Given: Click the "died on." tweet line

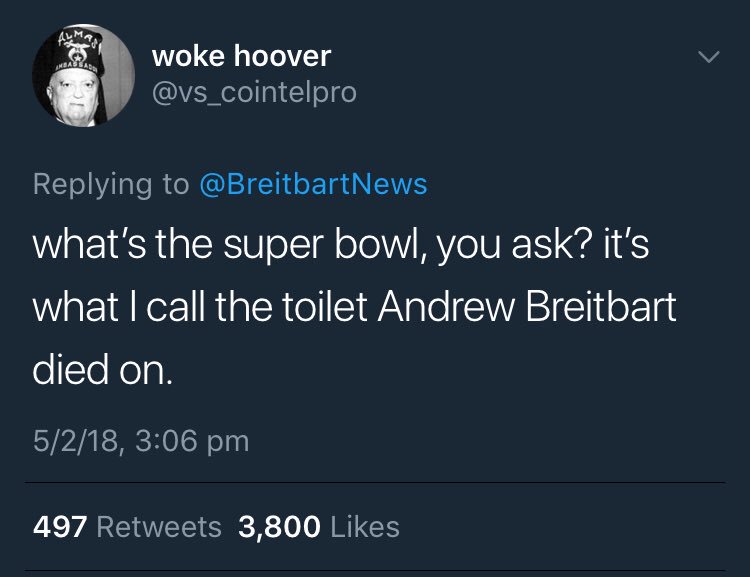Looking at the screenshot, I should (x=102, y=369).
